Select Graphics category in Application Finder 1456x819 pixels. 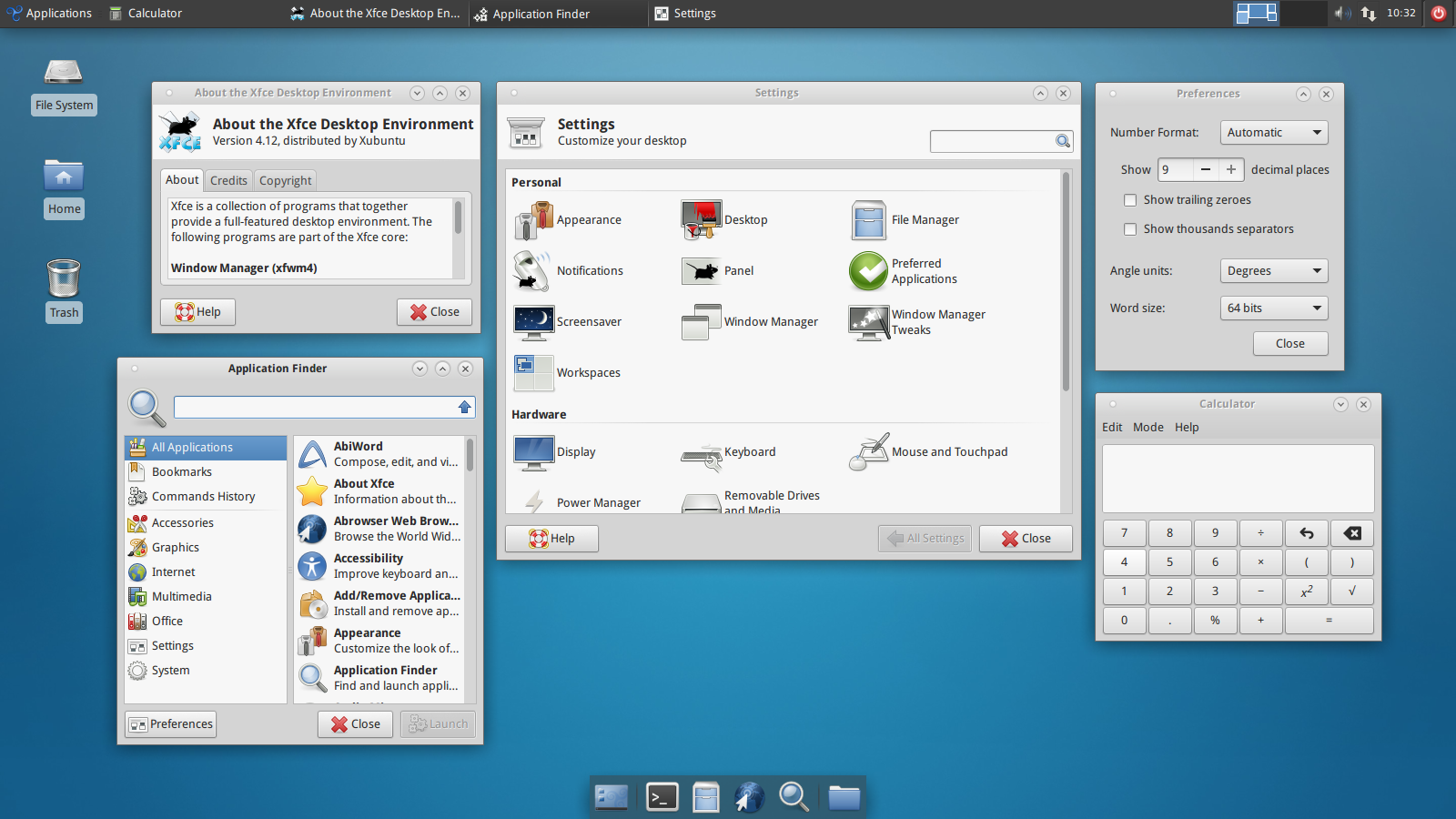point(205,548)
